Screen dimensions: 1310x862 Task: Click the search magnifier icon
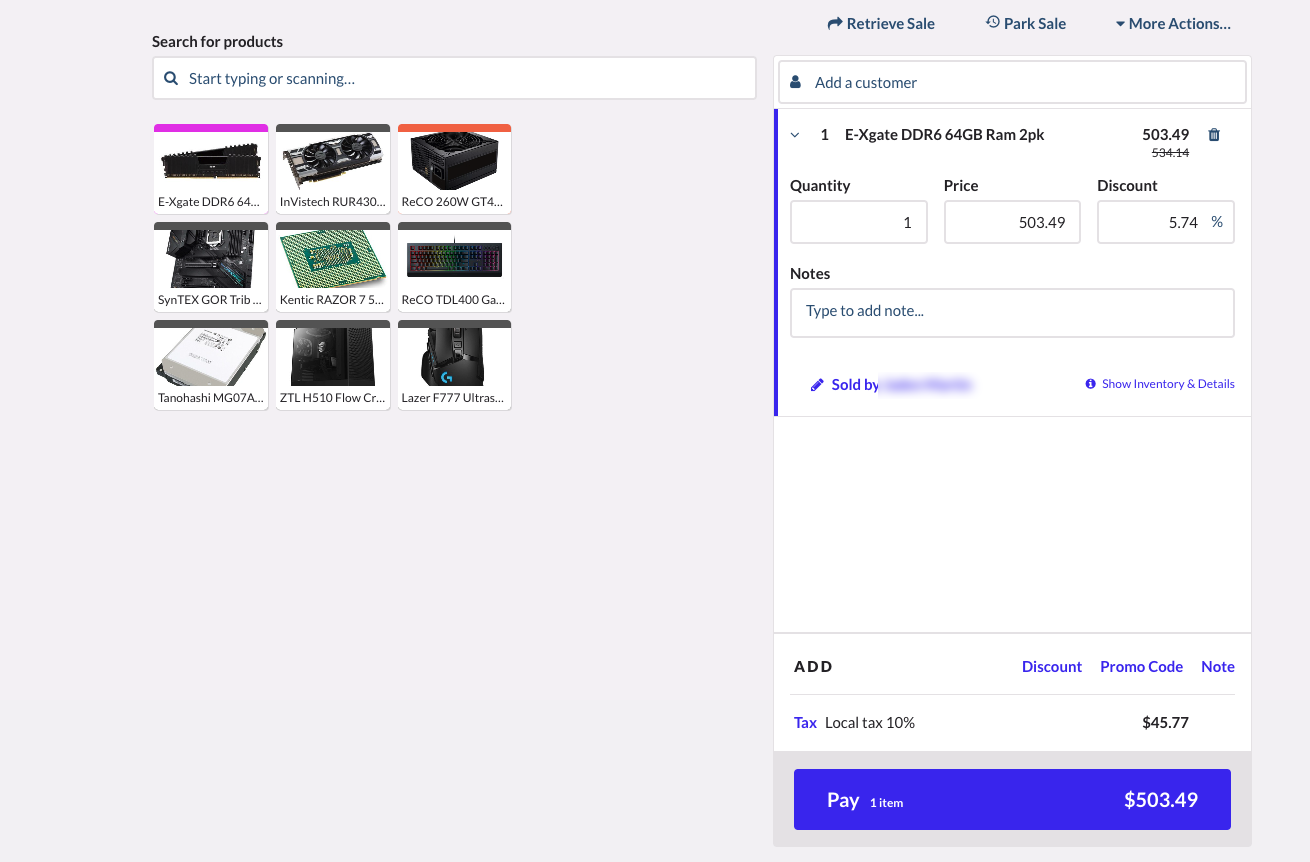point(170,77)
